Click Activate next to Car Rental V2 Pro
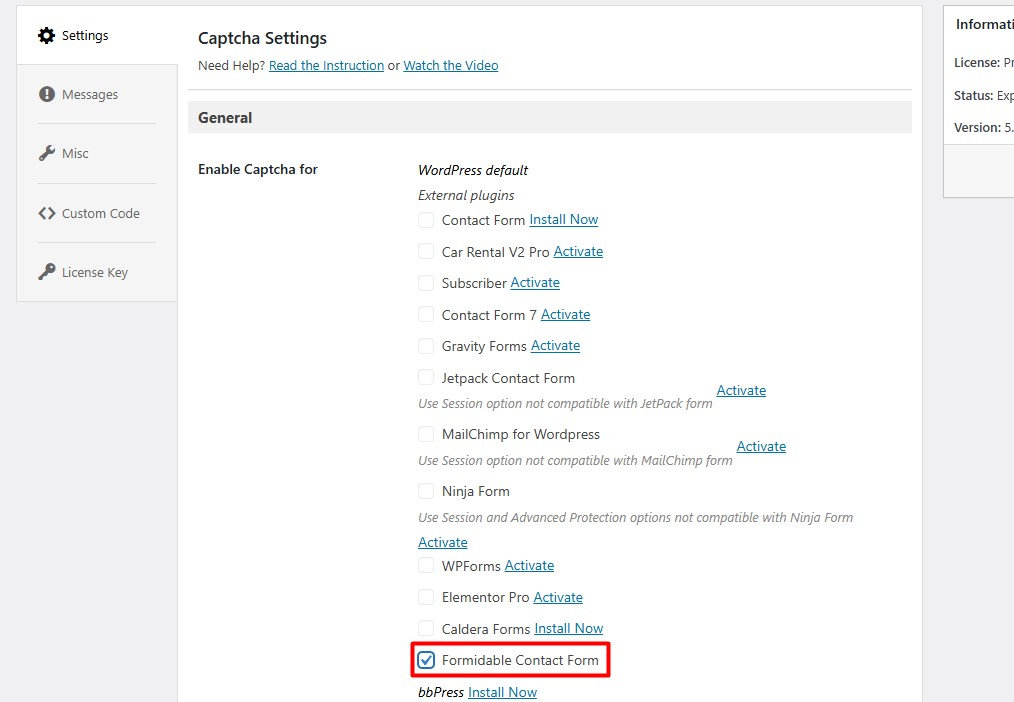Screen dimensions: 1014x702 coord(578,251)
